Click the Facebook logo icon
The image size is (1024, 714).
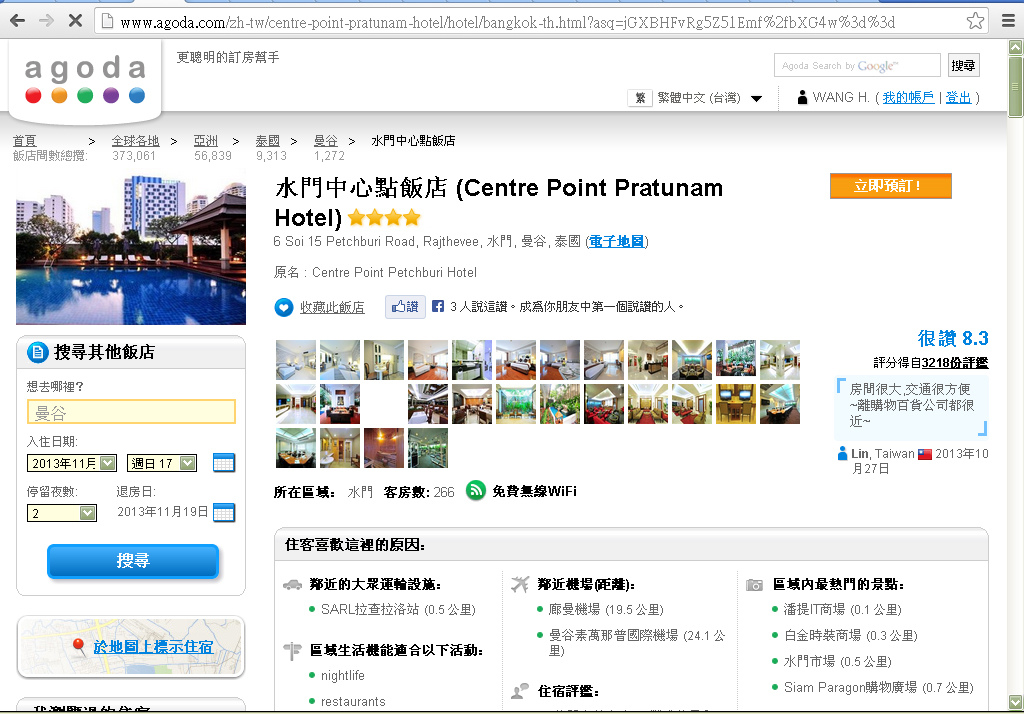click(438, 306)
